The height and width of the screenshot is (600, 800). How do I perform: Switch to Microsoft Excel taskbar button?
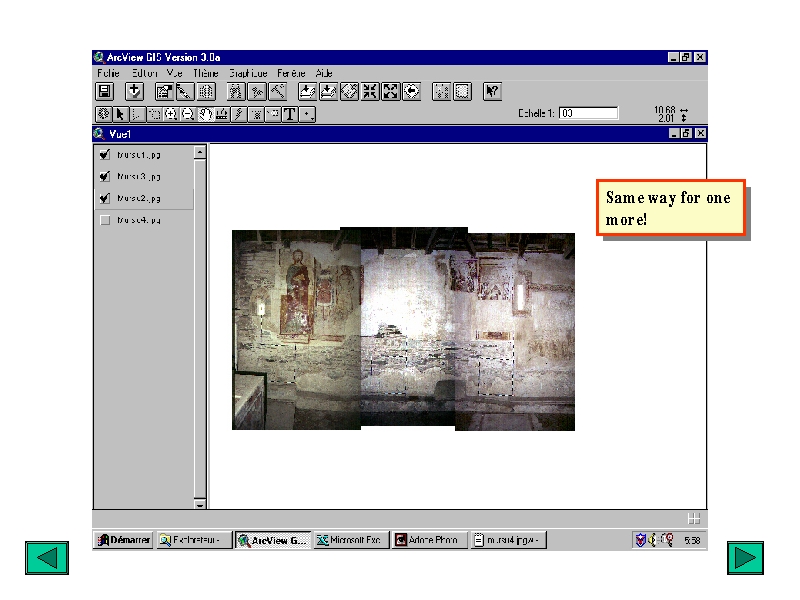coord(351,540)
